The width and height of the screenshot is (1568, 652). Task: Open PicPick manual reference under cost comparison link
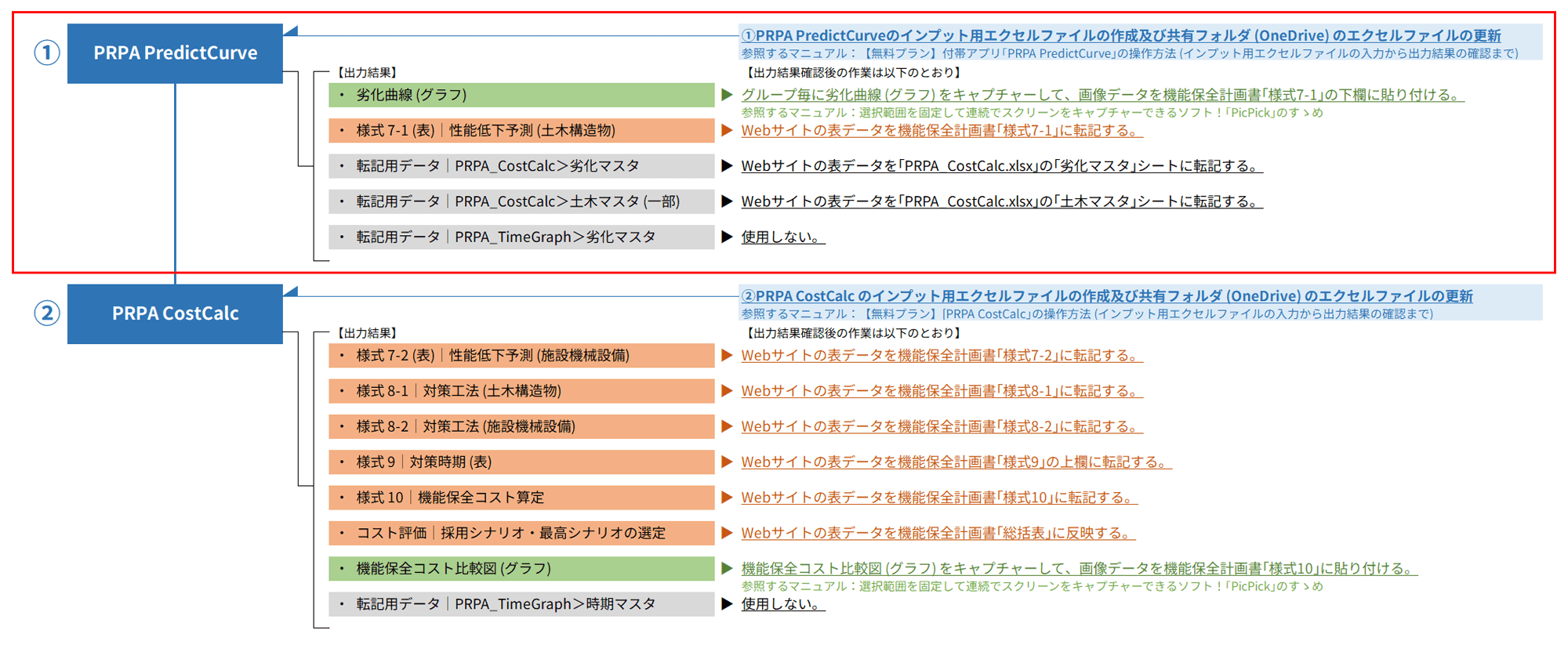(x=1032, y=586)
